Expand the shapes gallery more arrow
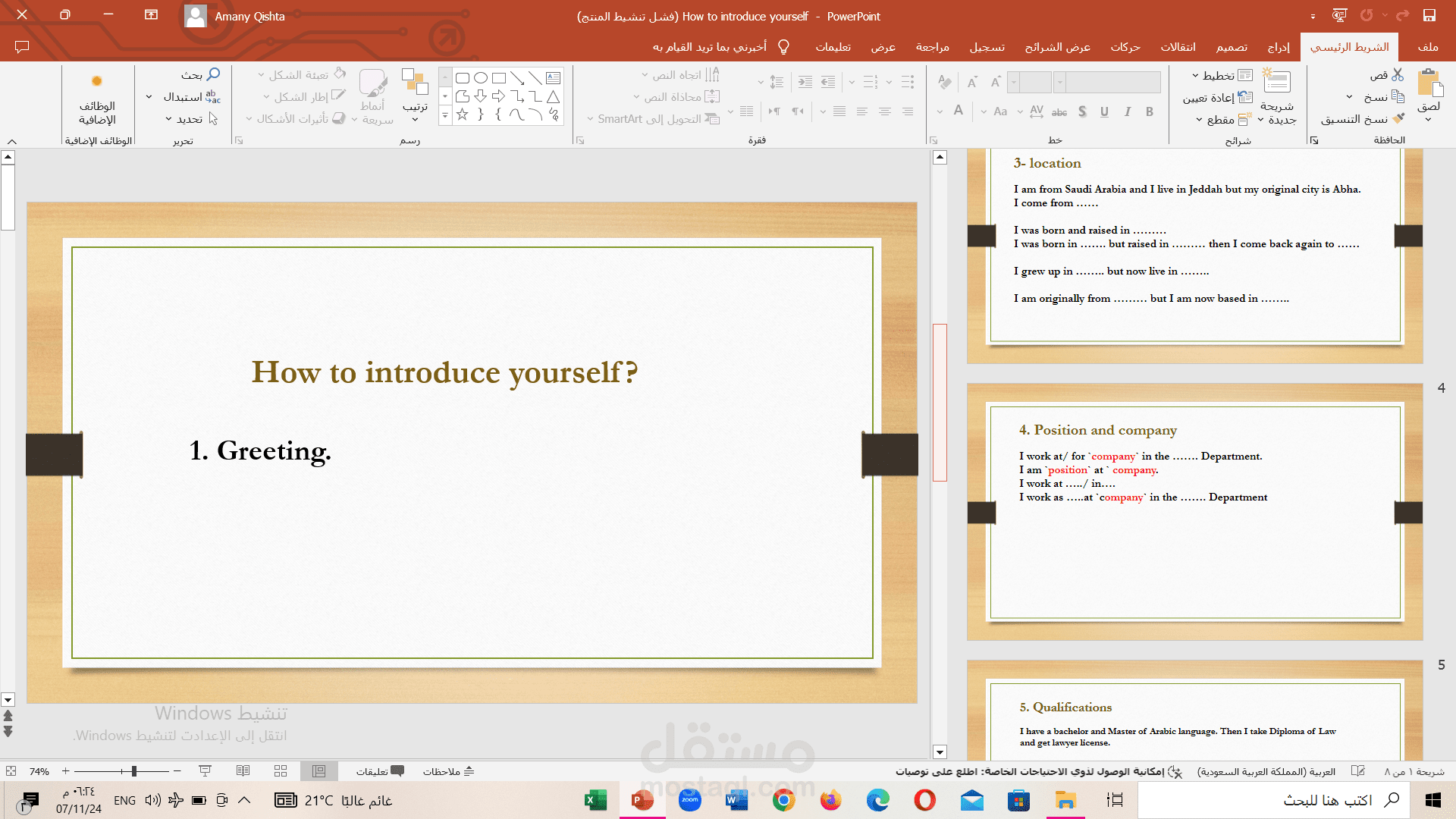 point(445,115)
